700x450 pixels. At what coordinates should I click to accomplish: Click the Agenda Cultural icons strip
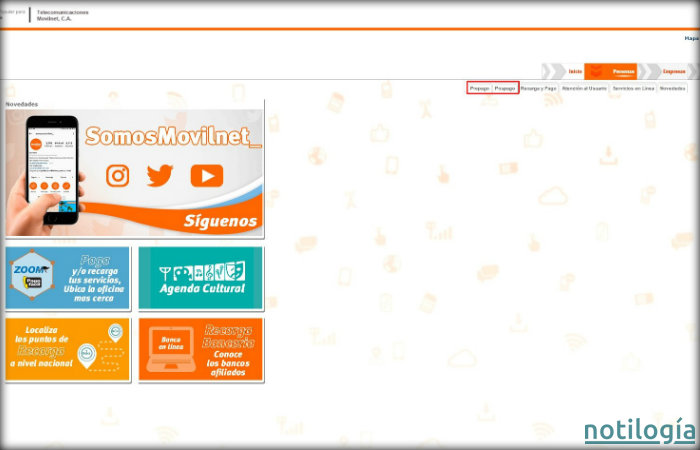pyautogui.click(x=202, y=271)
